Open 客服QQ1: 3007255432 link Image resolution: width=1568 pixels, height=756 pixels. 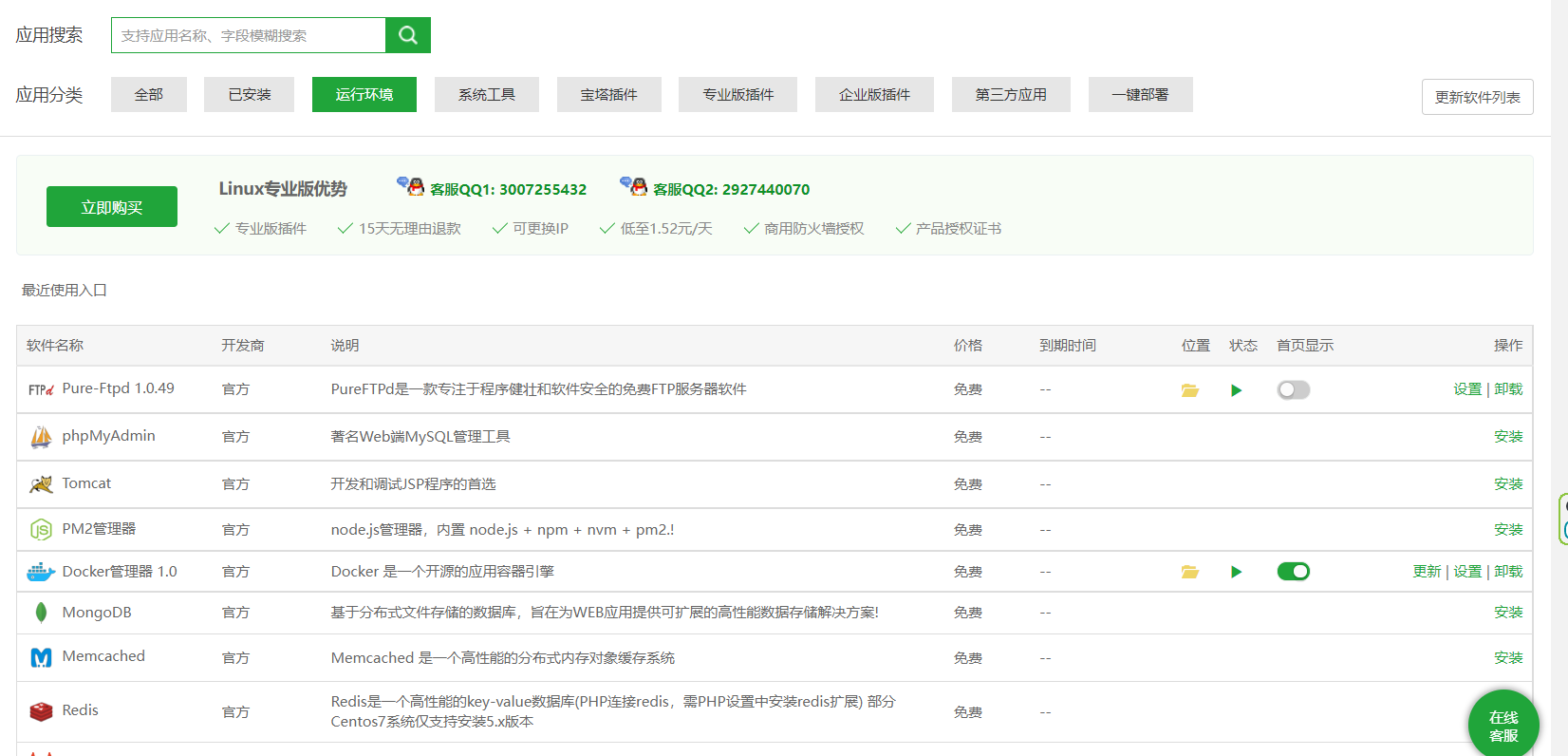(x=508, y=189)
